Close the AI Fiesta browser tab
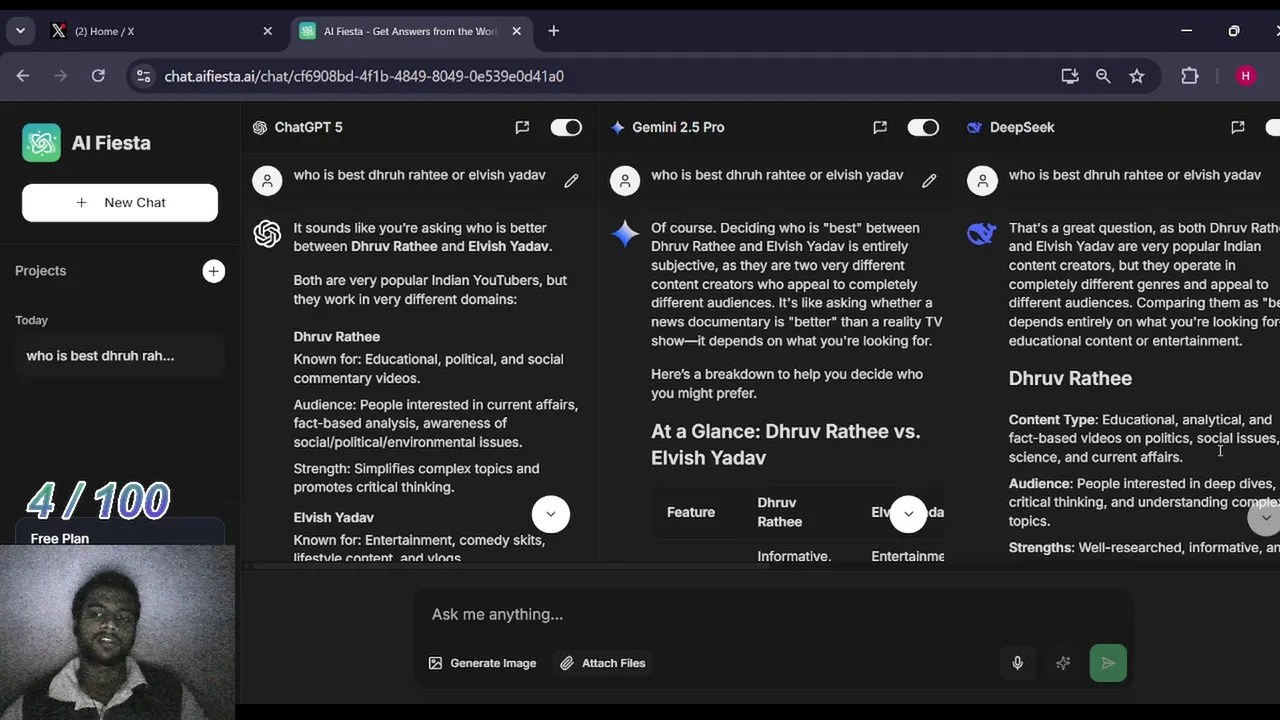Screen dimensions: 1280x720 click(516, 31)
